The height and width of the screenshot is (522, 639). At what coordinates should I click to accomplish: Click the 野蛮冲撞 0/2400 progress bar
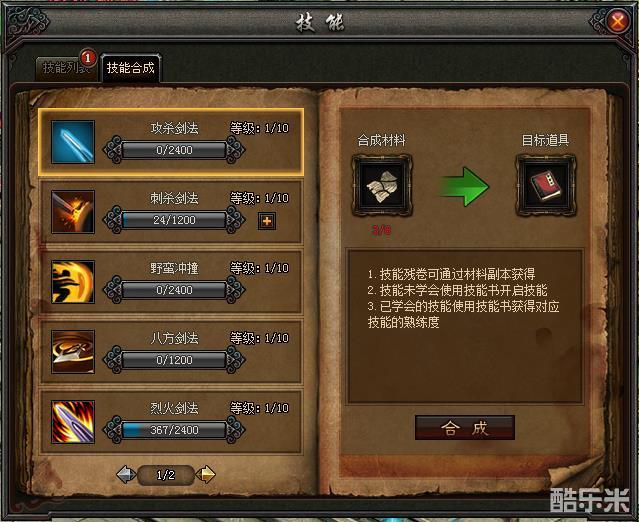(x=174, y=290)
